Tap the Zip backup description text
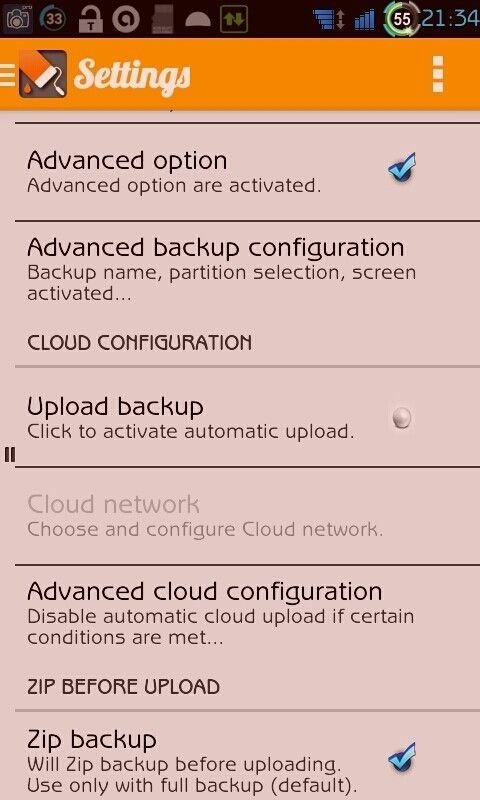This screenshot has height=800, width=480. tap(192, 773)
